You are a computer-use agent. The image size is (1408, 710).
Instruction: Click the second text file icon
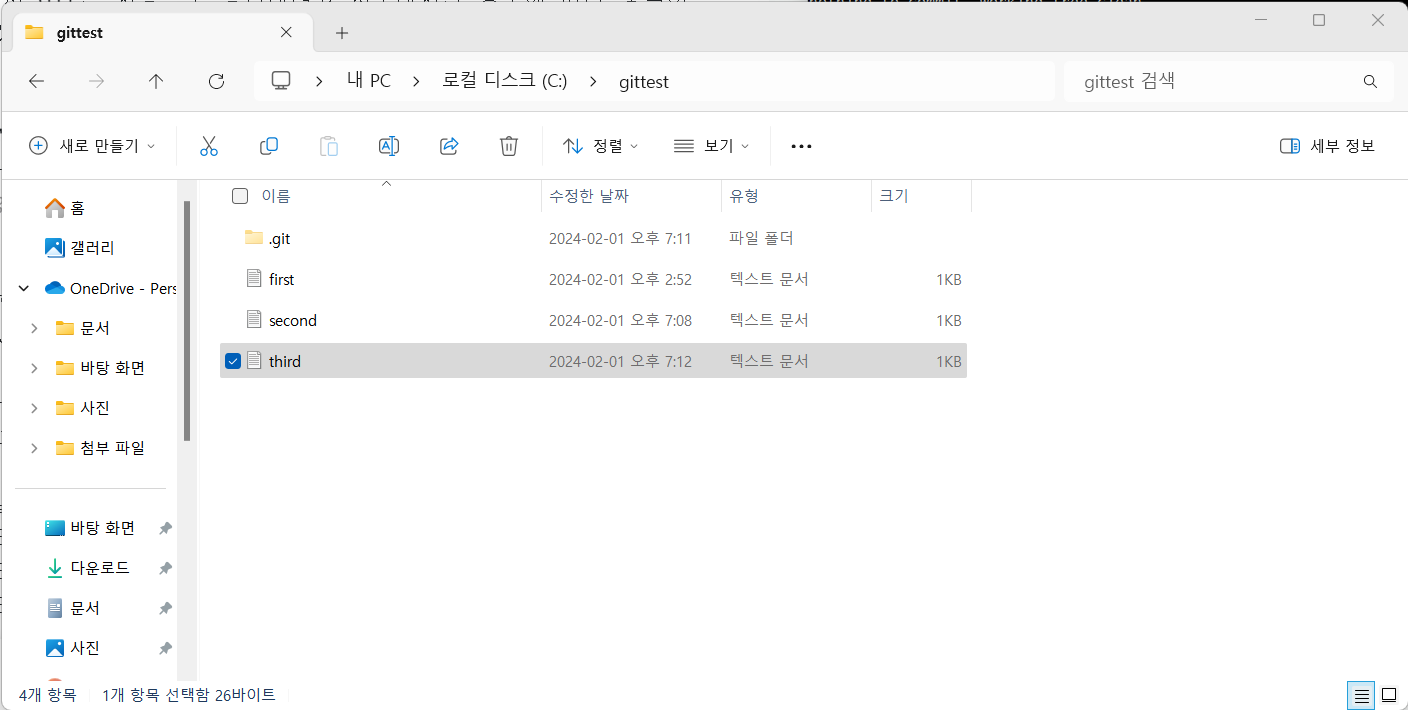[254, 320]
